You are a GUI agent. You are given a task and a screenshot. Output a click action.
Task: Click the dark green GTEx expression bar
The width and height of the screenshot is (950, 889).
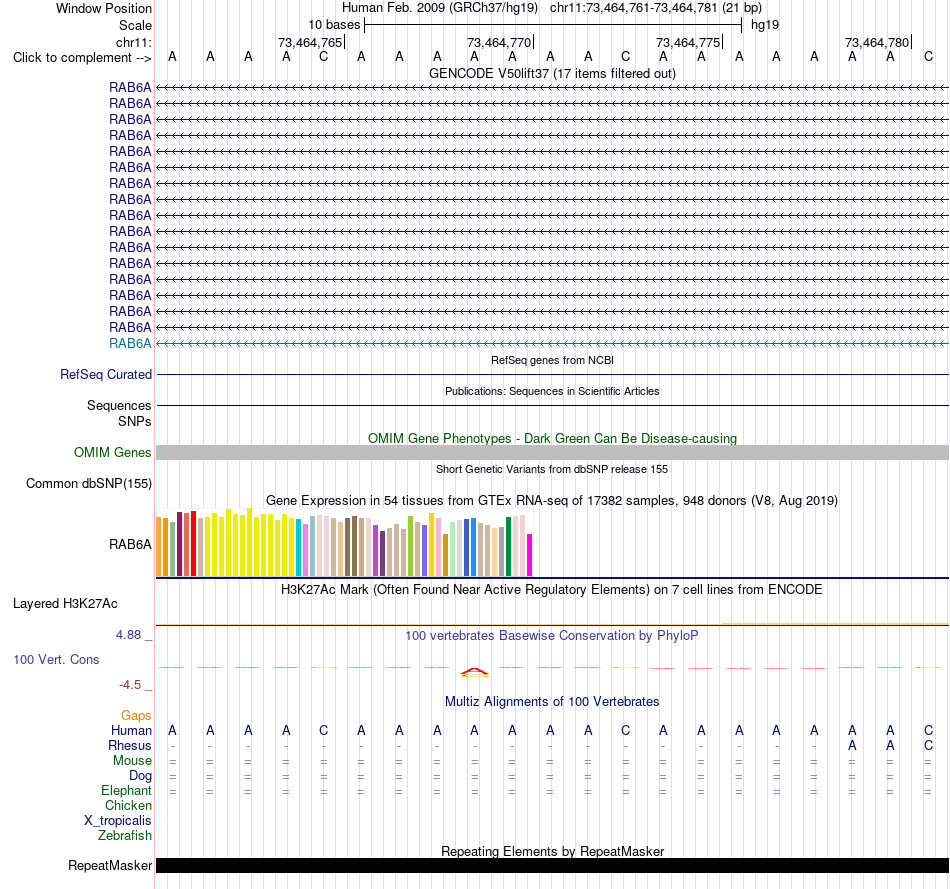(x=508, y=546)
